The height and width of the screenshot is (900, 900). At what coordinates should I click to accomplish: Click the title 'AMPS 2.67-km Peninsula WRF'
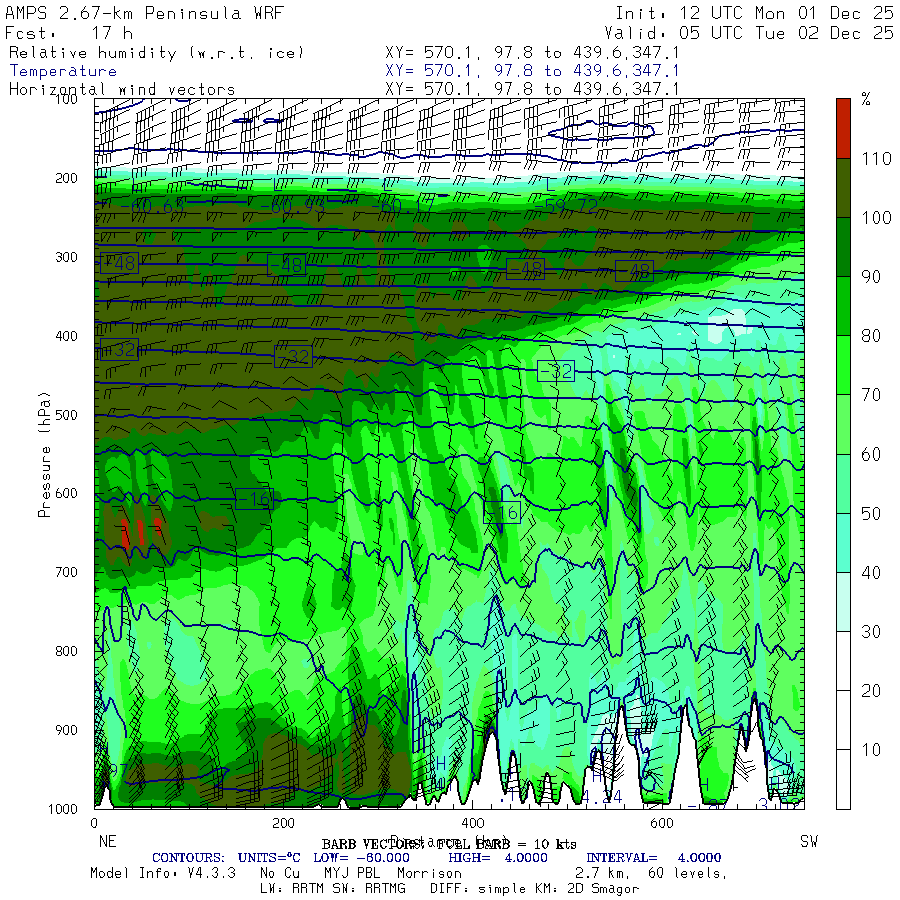pos(144,13)
